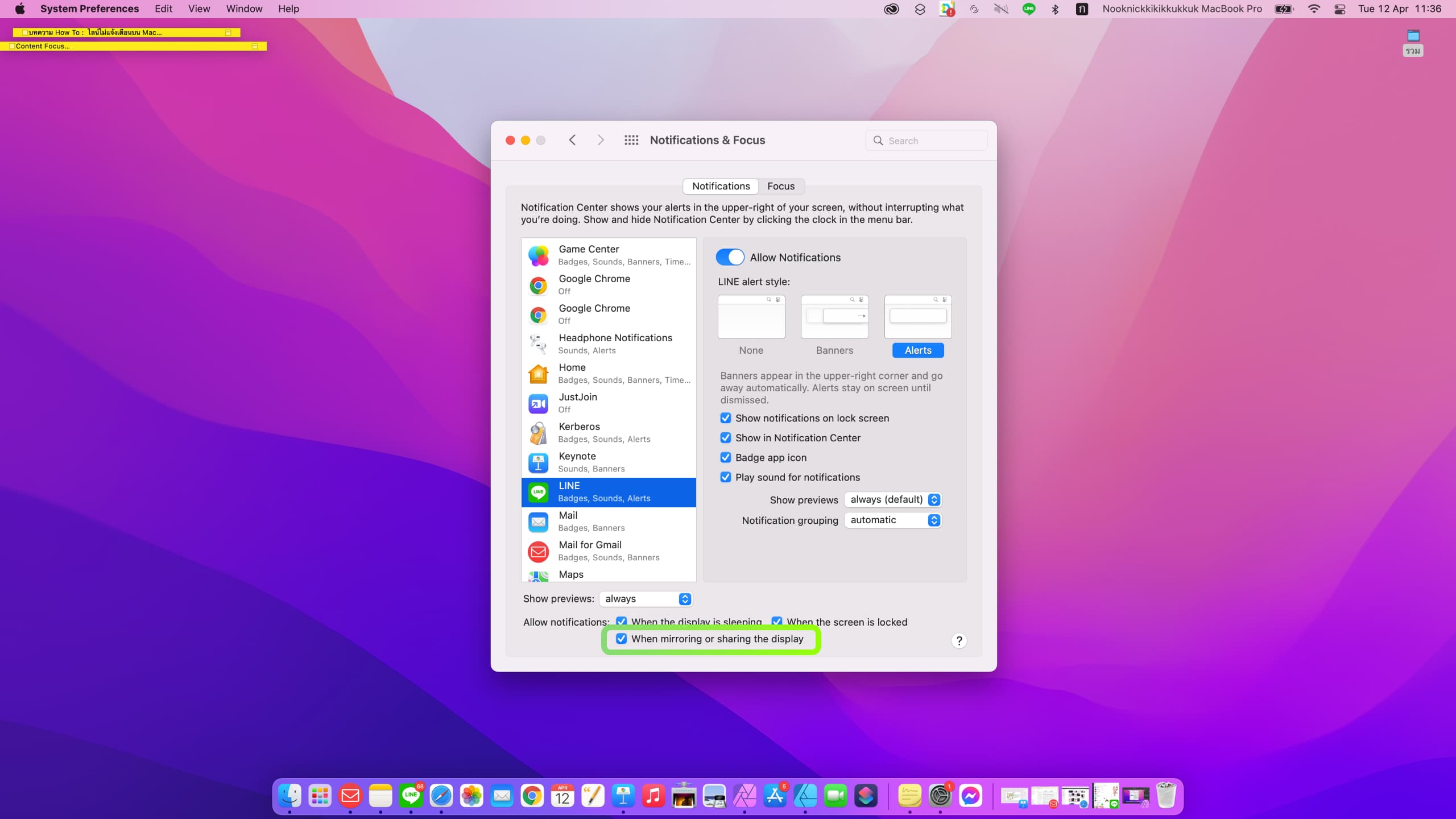
Task: Uncheck Badge app icon
Action: tap(726, 457)
